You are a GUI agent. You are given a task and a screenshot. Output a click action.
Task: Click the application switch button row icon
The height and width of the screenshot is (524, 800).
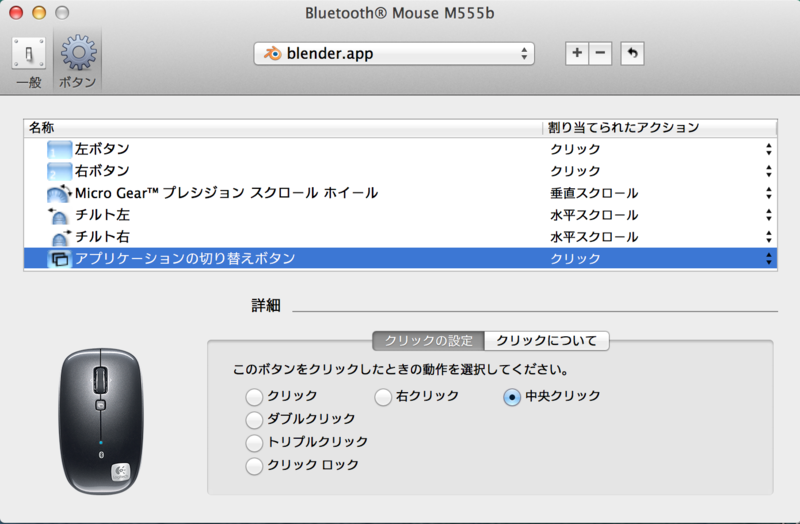pyautogui.click(x=59, y=259)
